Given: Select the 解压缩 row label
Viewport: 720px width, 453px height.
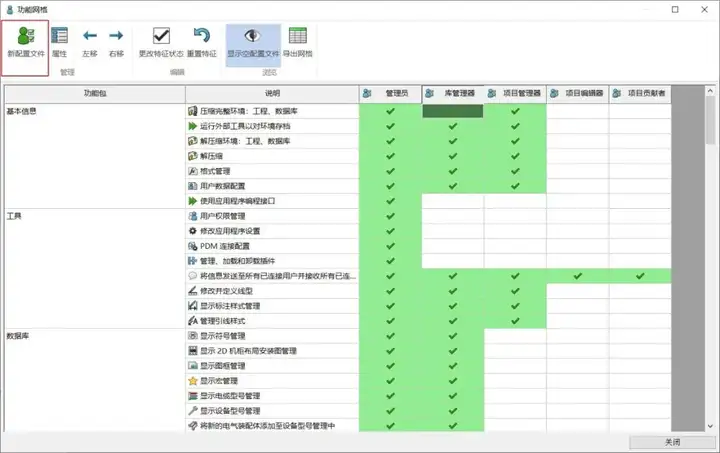Looking at the screenshot, I should pos(211,156).
